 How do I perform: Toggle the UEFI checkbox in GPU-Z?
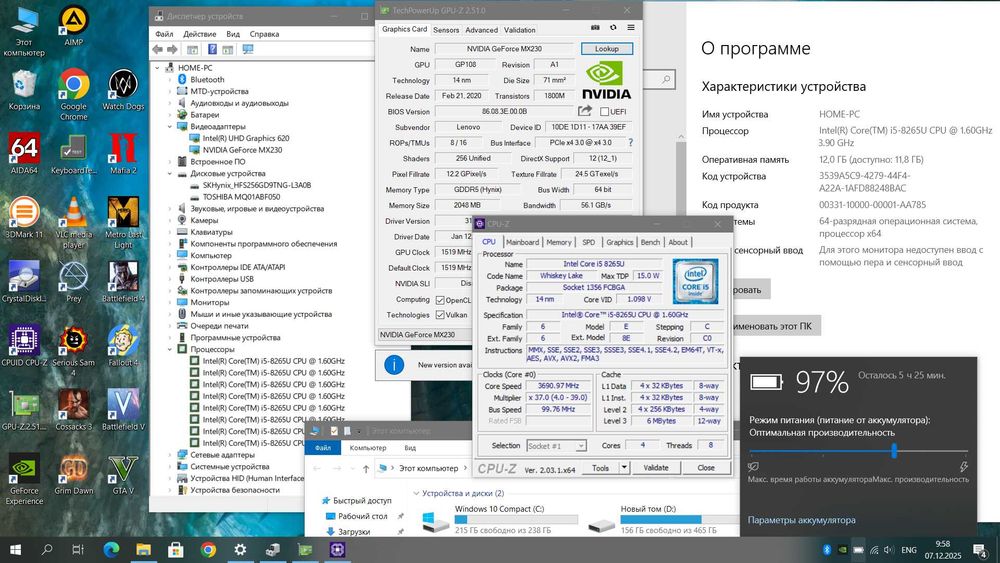(x=604, y=112)
